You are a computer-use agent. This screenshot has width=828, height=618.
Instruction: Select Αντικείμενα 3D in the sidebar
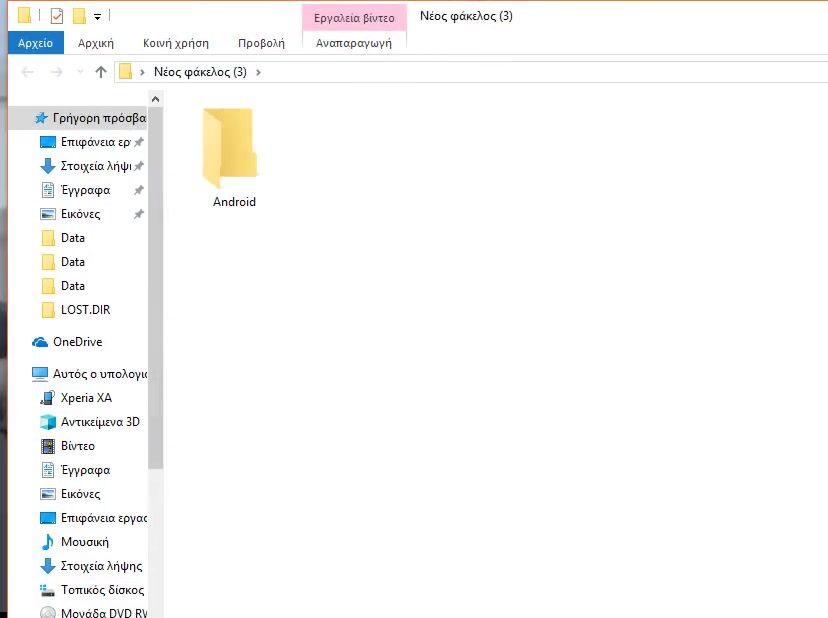tap(100, 422)
